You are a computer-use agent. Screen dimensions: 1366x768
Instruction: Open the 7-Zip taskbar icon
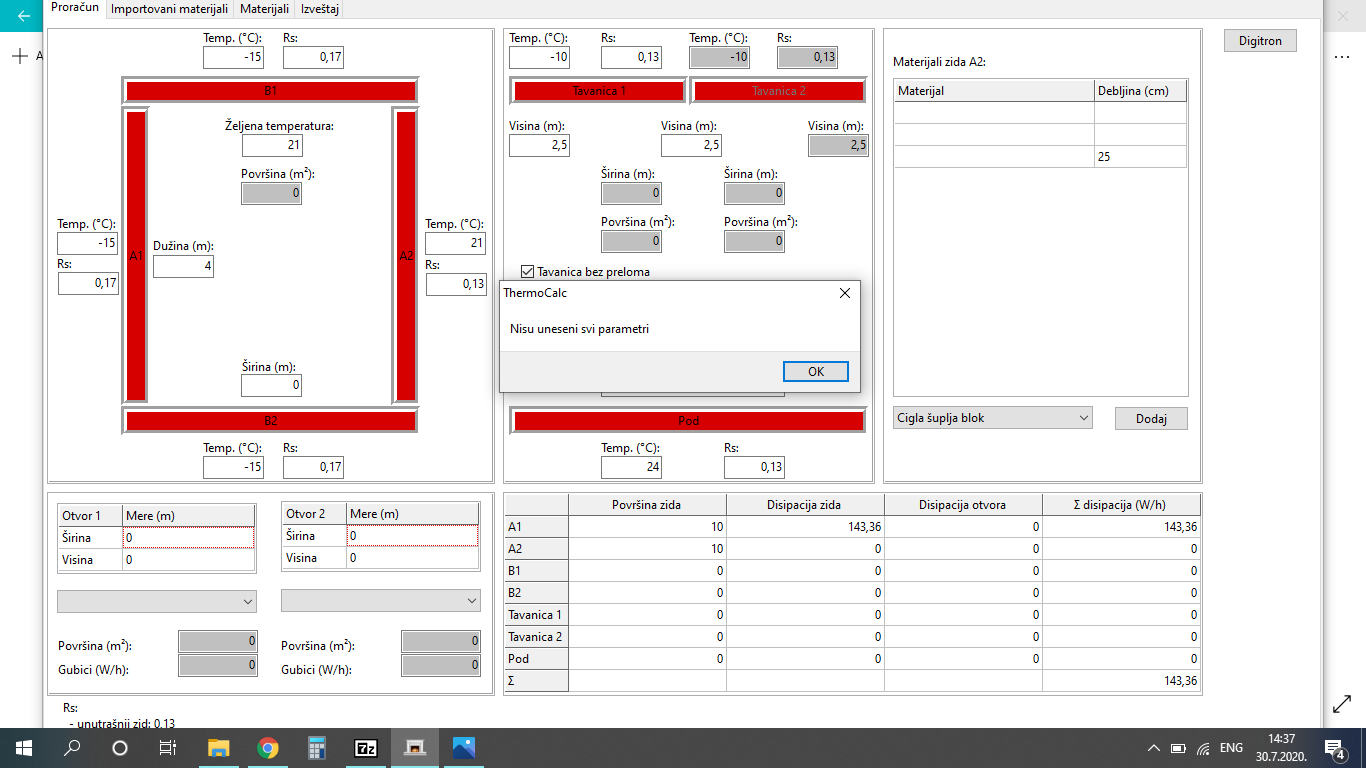click(366, 748)
